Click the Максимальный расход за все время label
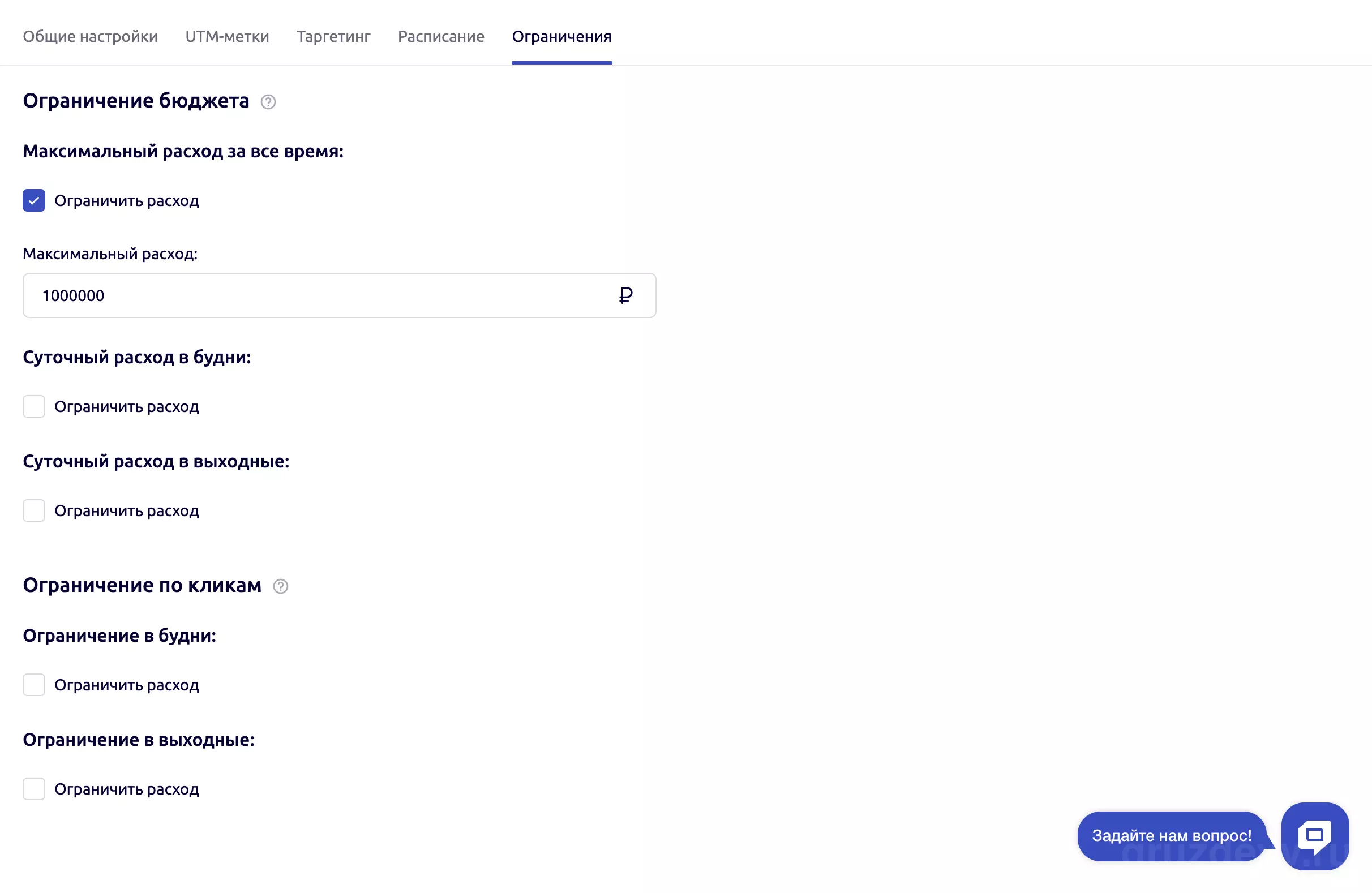The width and height of the screenshot is (1372, 893). click(x=183, y=151)
